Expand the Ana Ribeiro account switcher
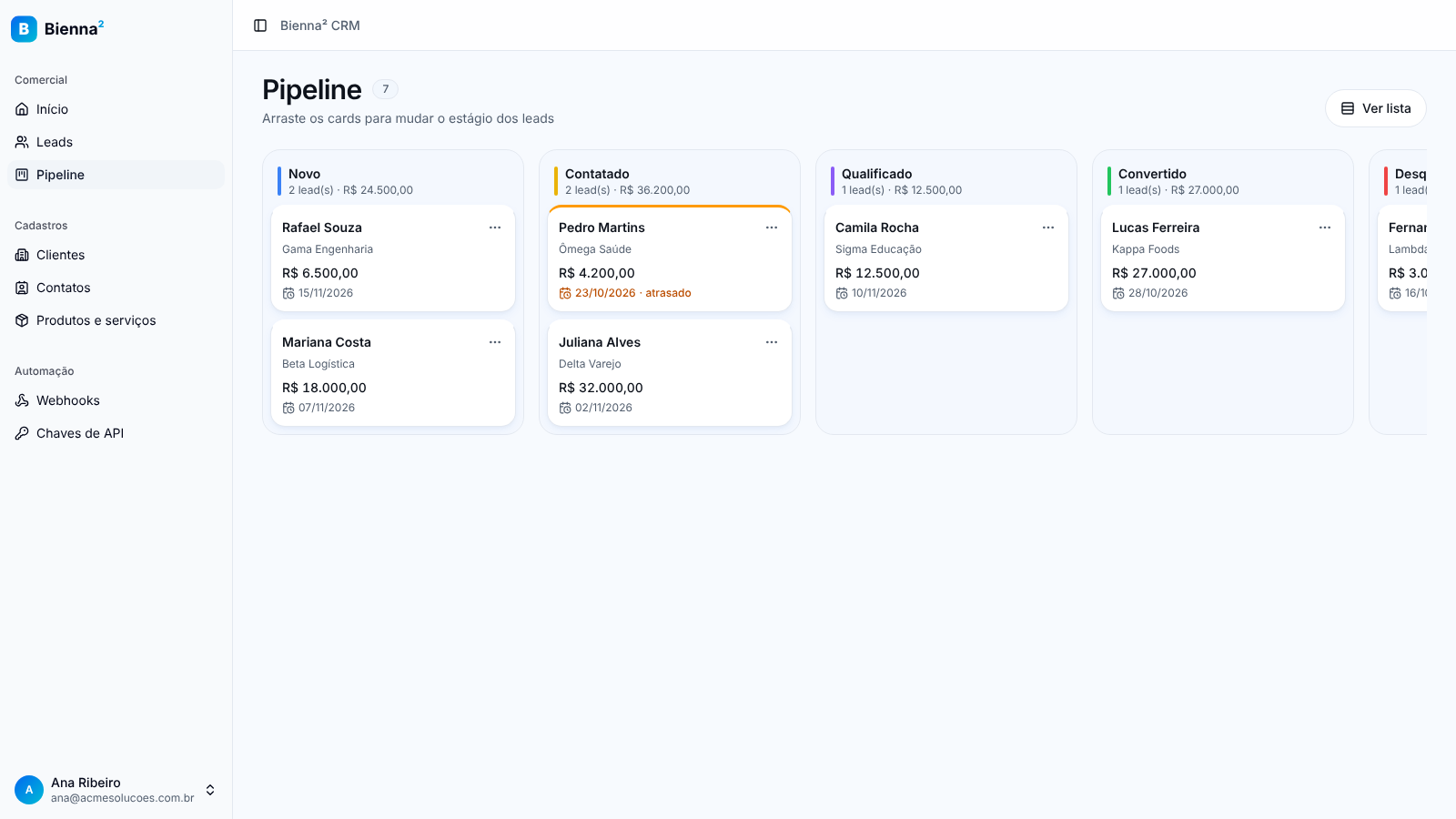 tap(210, 790)
